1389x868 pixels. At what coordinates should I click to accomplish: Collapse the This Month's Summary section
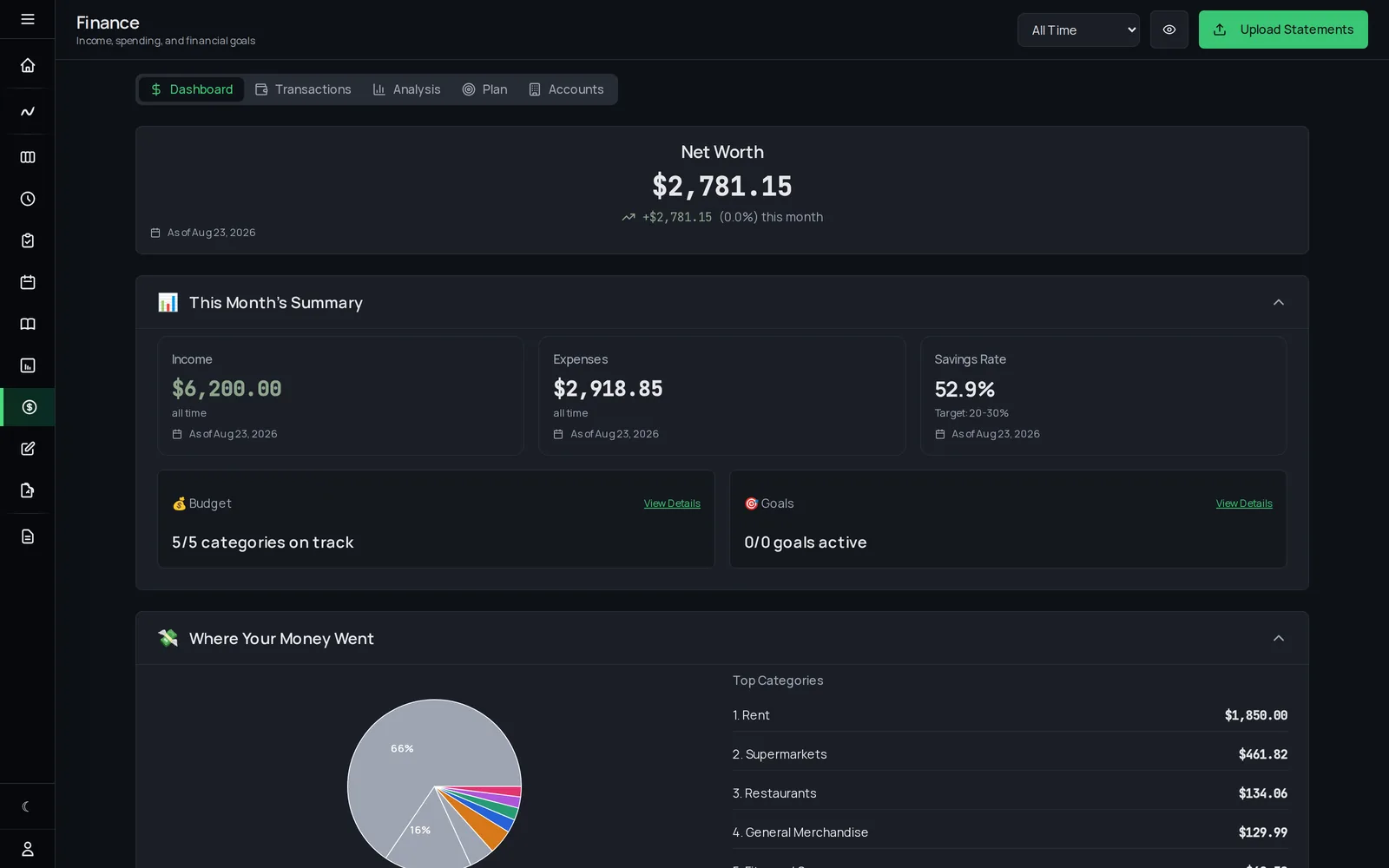(1278, 302)
